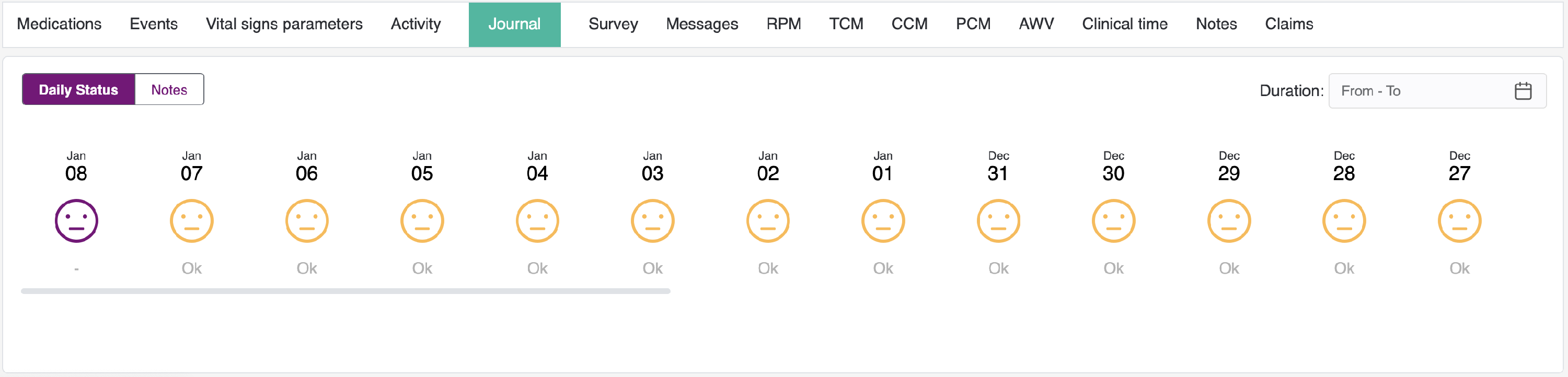Open the calendar icon in Duration field
The image size is (1568, 377).
(x=1523, y=91)
